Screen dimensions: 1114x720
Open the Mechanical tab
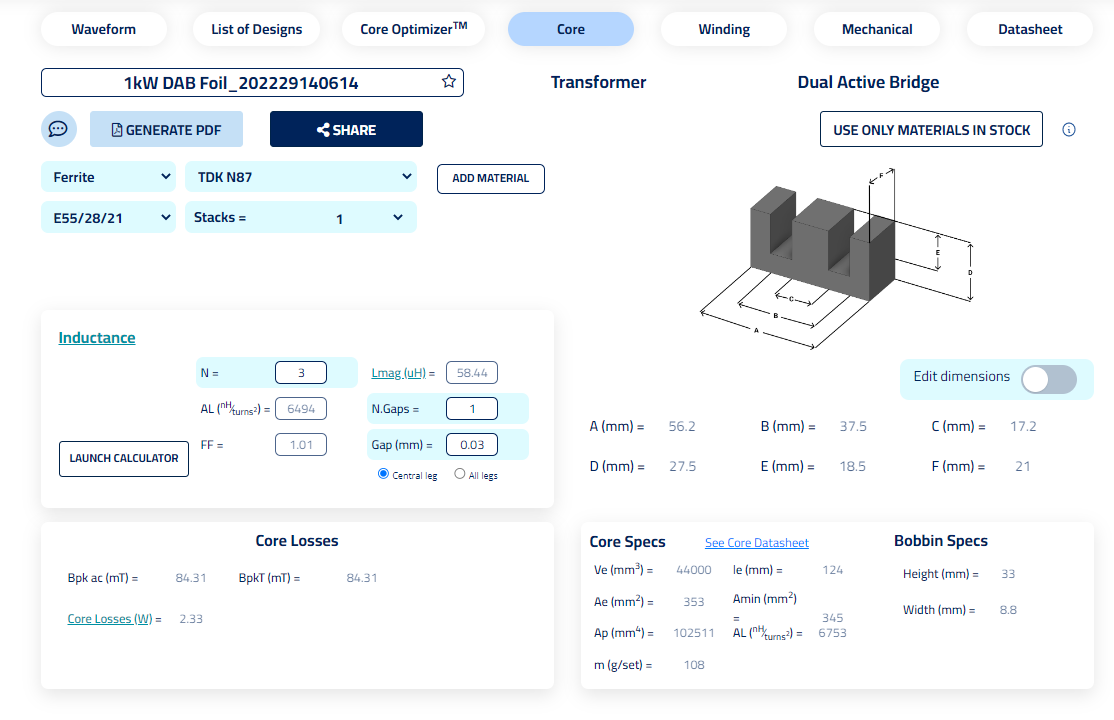click(x=877, y=29)
